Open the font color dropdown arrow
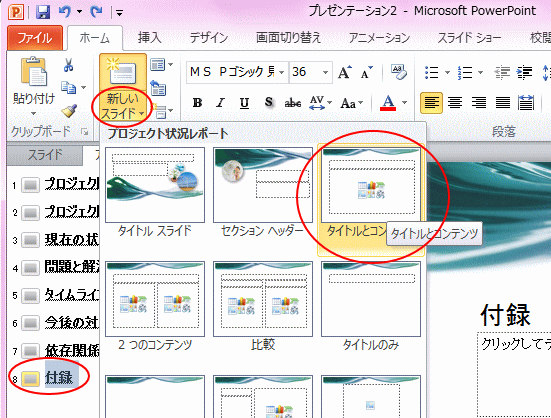This screenshot has height=418, width=551. pos(404,103)
